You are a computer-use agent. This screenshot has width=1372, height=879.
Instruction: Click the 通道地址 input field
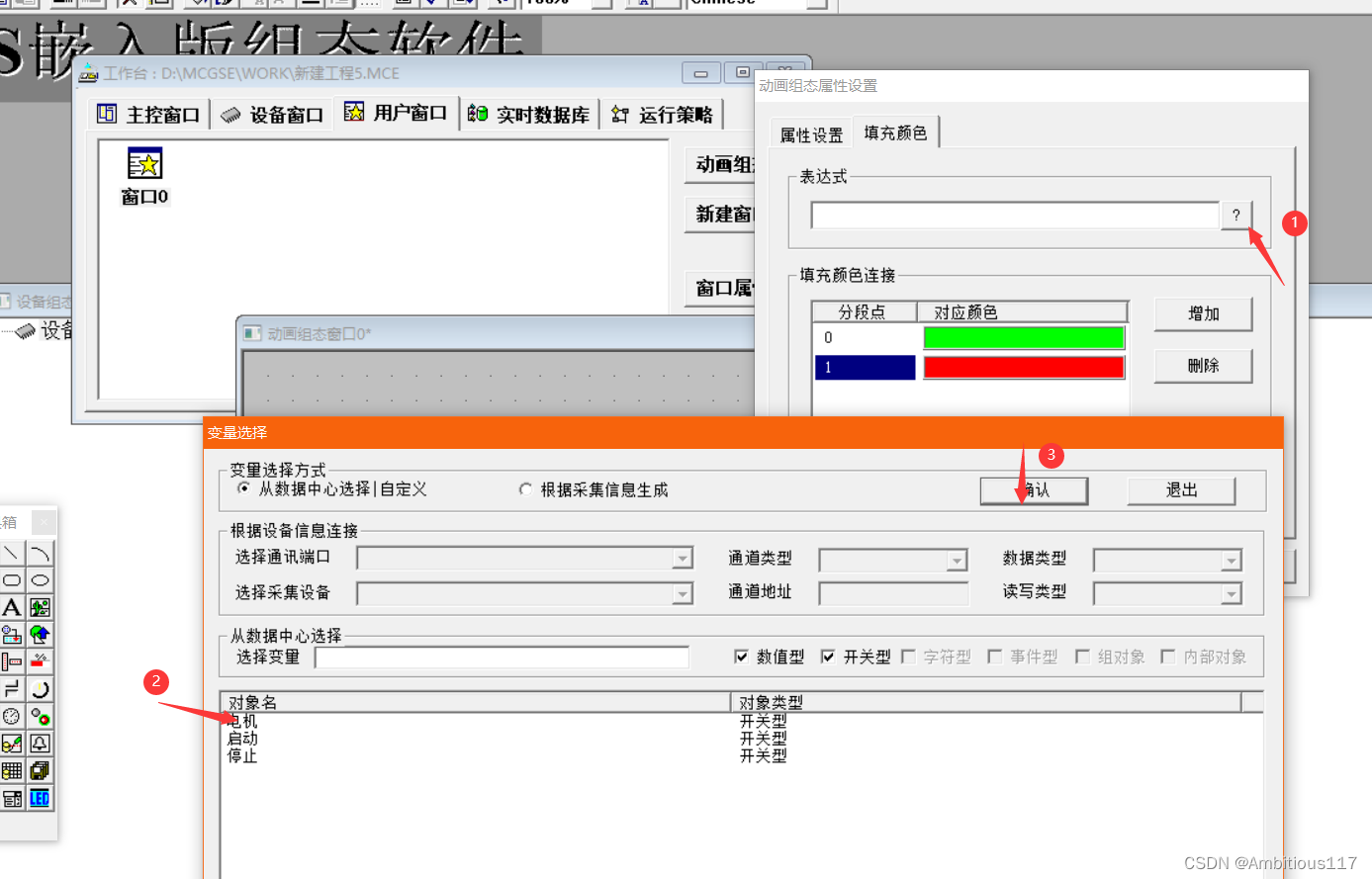(x=893, y=593)
